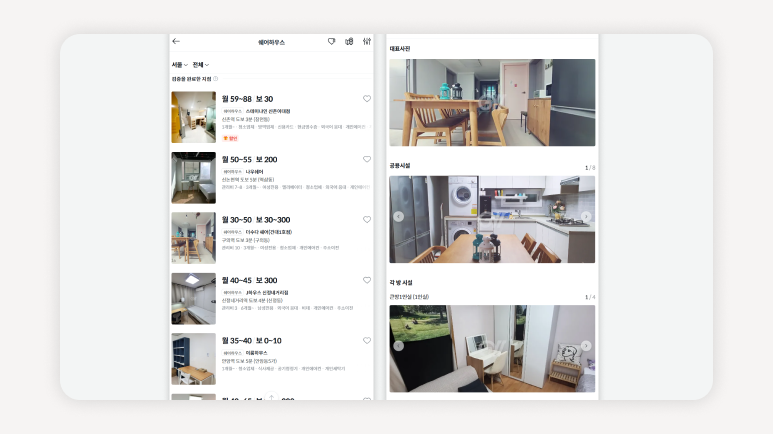Open the filter settings icon in header
The width and height of the screenshot is (773, 434).
click(367, 41)
